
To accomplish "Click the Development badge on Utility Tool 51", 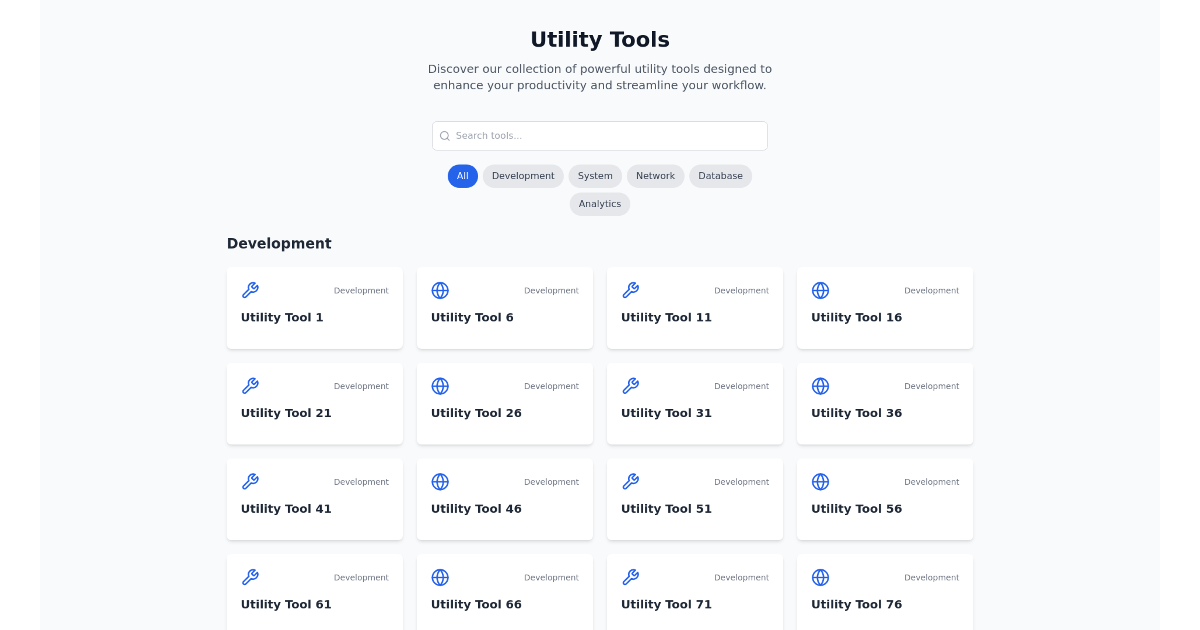I will pyautogui.click(x=742, y=481).
